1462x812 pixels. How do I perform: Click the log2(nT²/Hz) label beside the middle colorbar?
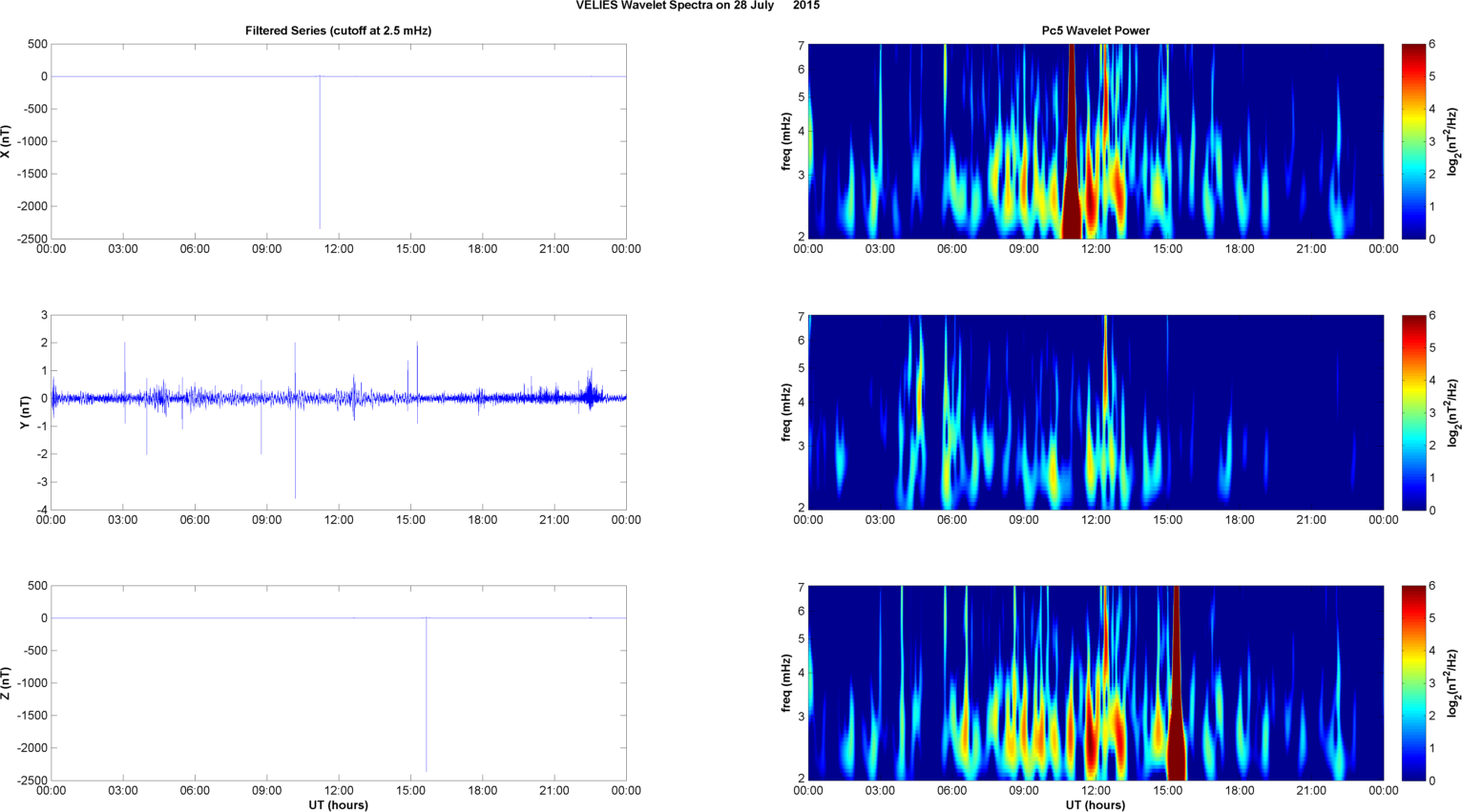(x=1452, y=412)
